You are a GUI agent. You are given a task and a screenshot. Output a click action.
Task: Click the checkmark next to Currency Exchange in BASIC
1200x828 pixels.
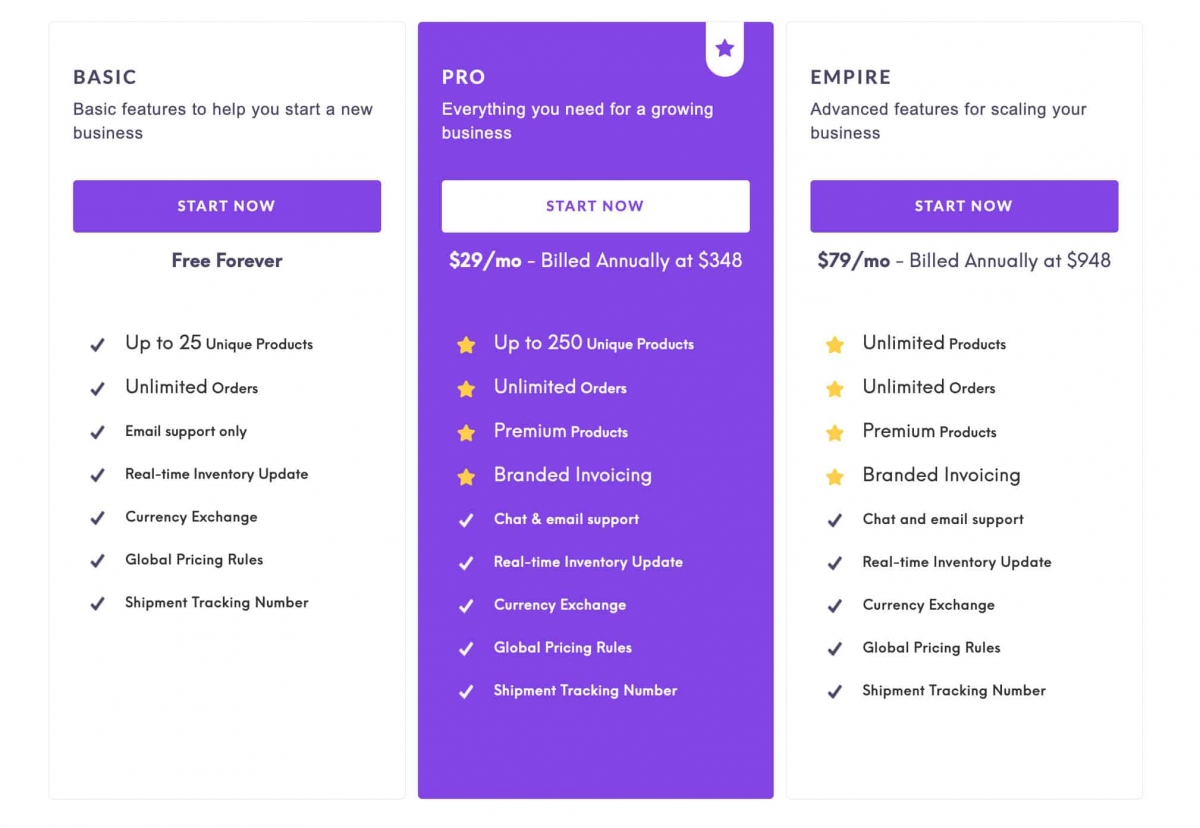(x=97, y=518)
